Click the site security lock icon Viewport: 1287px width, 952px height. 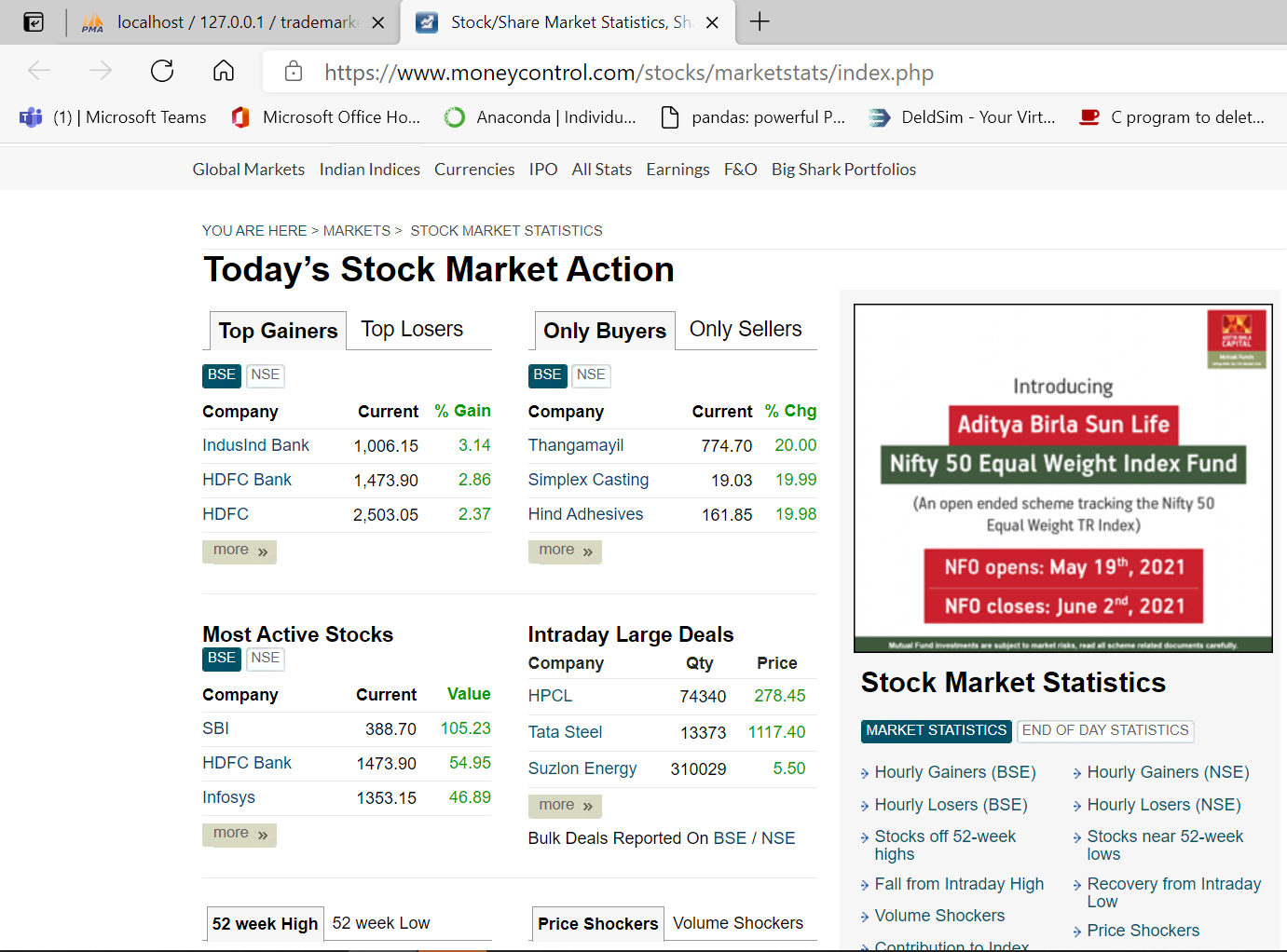[293, 70]
